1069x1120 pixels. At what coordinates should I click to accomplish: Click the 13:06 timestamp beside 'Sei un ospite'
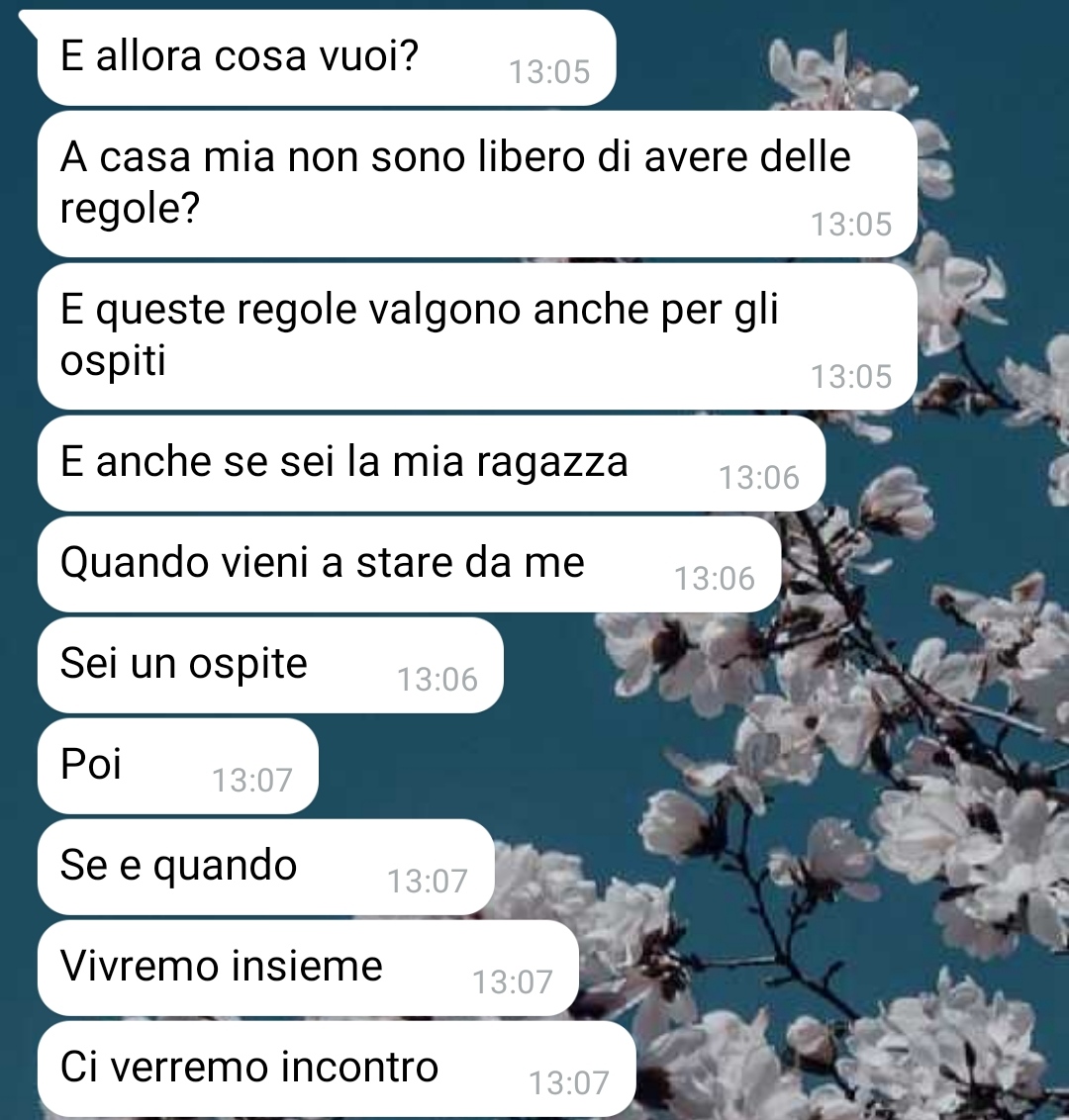[437, 680]
